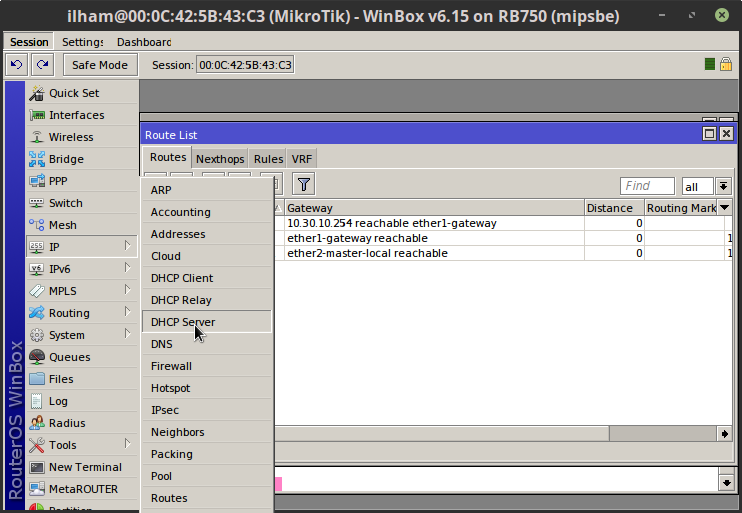Click the System gear sidebar icon
Viewport: 742px width, 513px height.
(36, 335)
